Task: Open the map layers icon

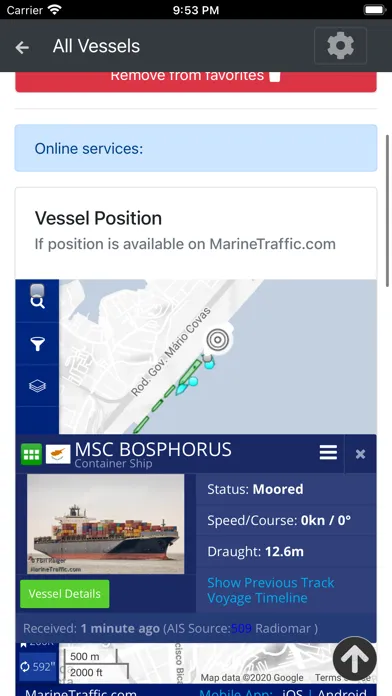Action: 37,386
